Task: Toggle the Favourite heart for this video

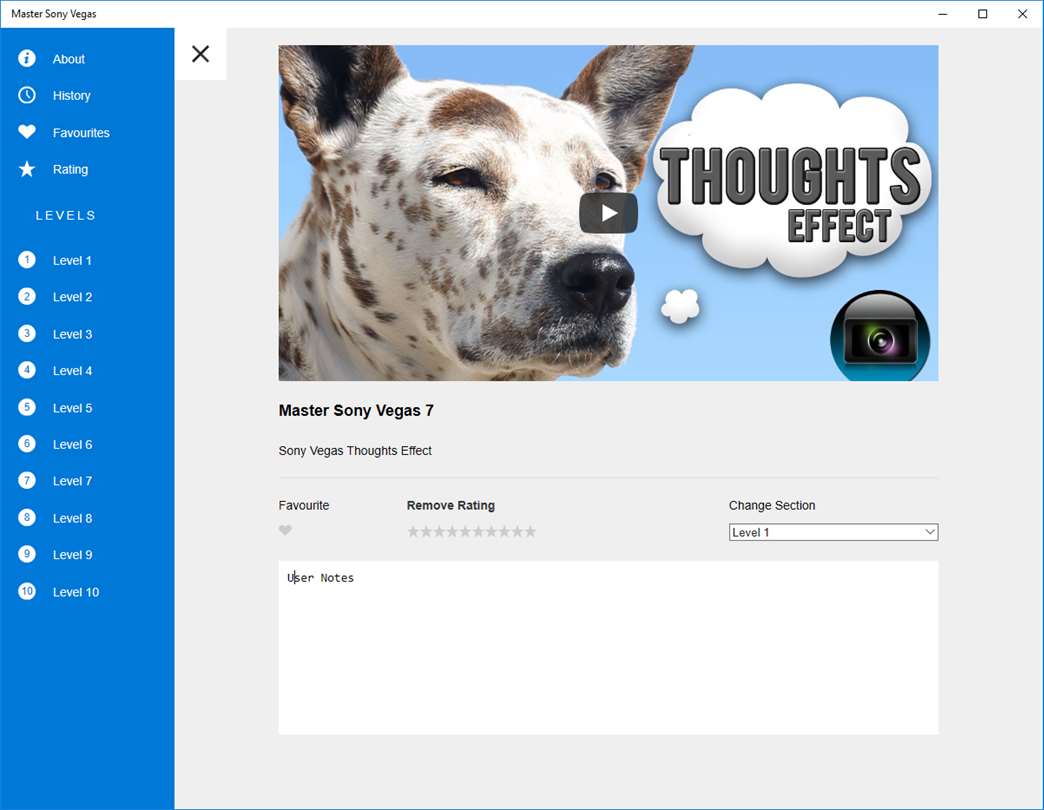Action: point(285,530)
